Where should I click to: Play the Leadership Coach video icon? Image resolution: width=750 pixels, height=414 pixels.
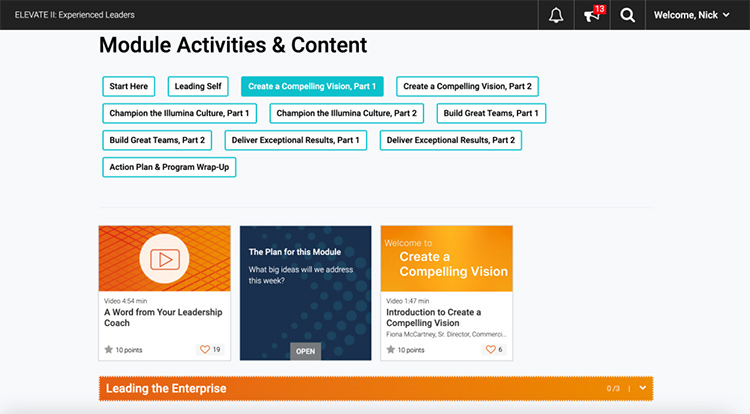(x=164, y=259)
